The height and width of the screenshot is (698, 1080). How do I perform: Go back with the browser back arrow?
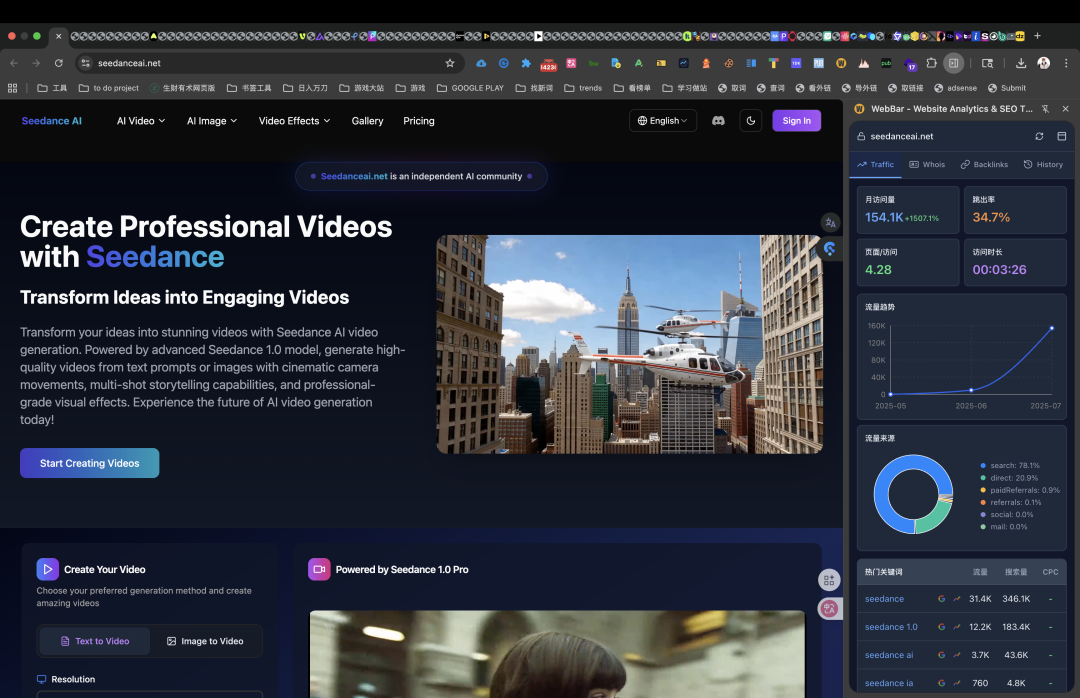point(14,63)
